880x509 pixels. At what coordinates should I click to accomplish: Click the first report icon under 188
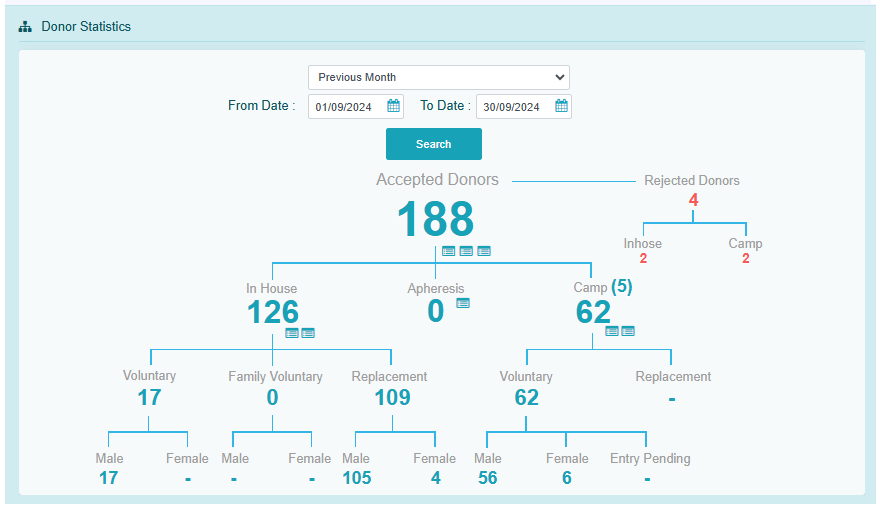tap(449, 251)
